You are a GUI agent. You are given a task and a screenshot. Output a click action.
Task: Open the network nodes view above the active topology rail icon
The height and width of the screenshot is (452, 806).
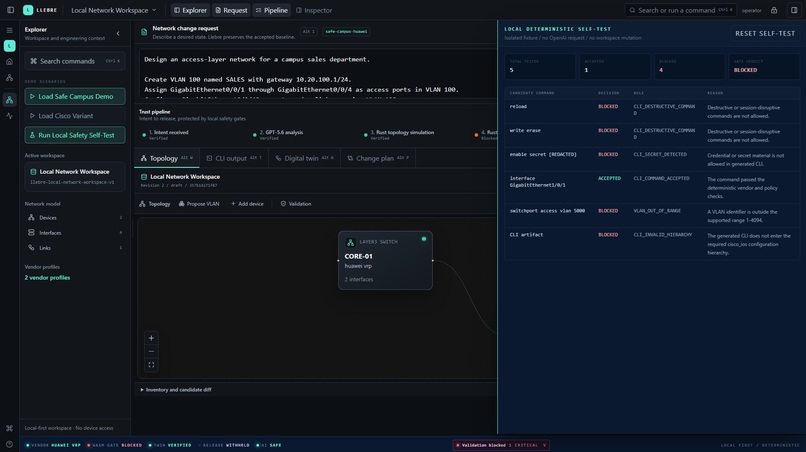tap(9, 78)
